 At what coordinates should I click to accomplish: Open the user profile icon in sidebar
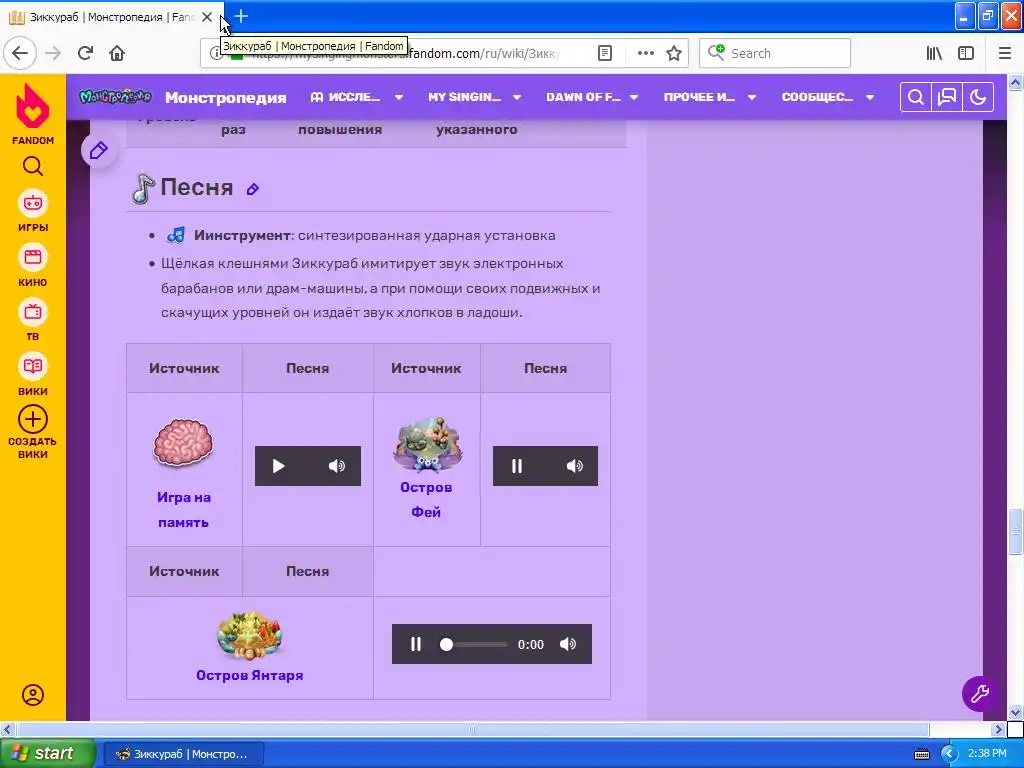coord(33,695)
